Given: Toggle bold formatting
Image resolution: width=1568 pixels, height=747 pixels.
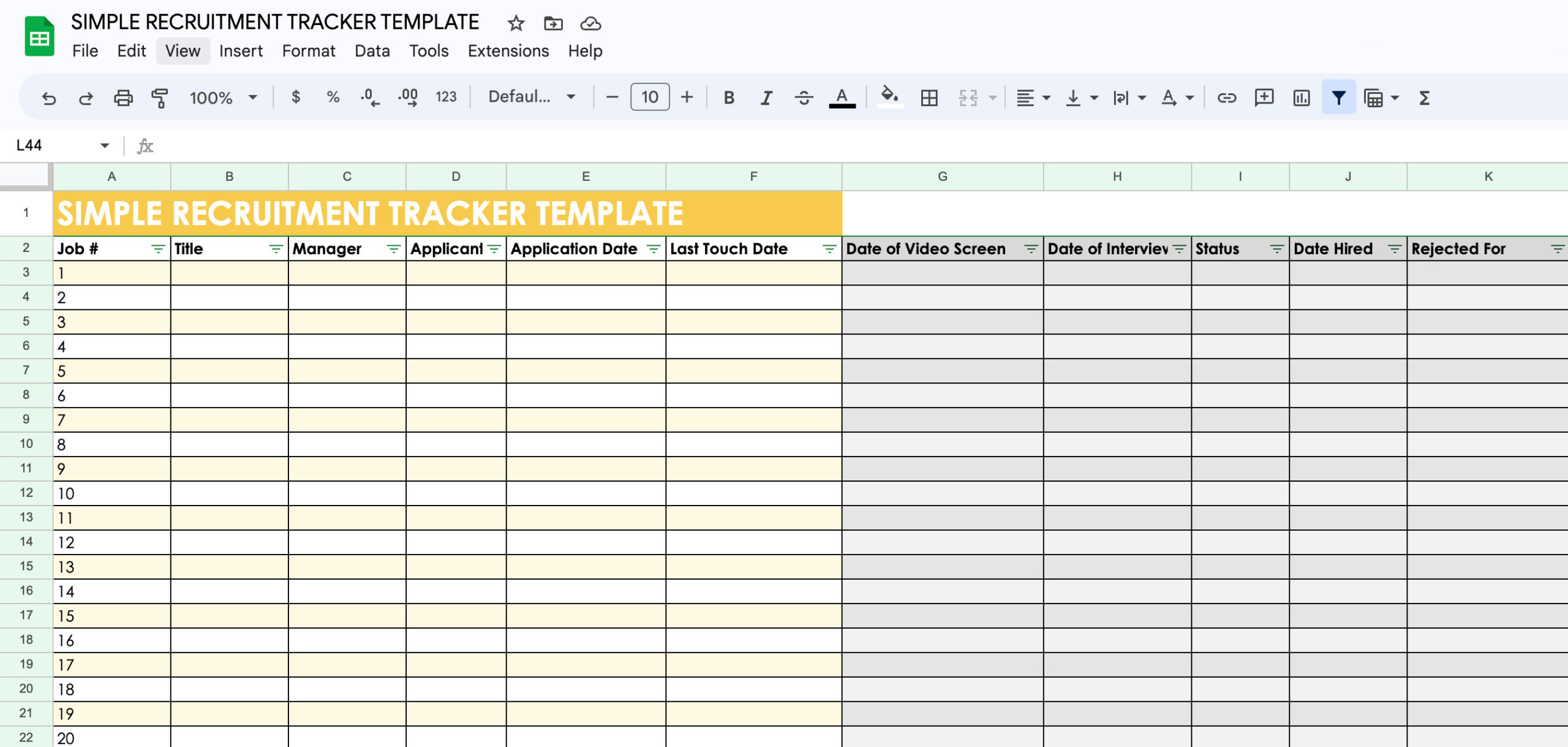Looking at the screenshot, I should click(x=729, y=97).
